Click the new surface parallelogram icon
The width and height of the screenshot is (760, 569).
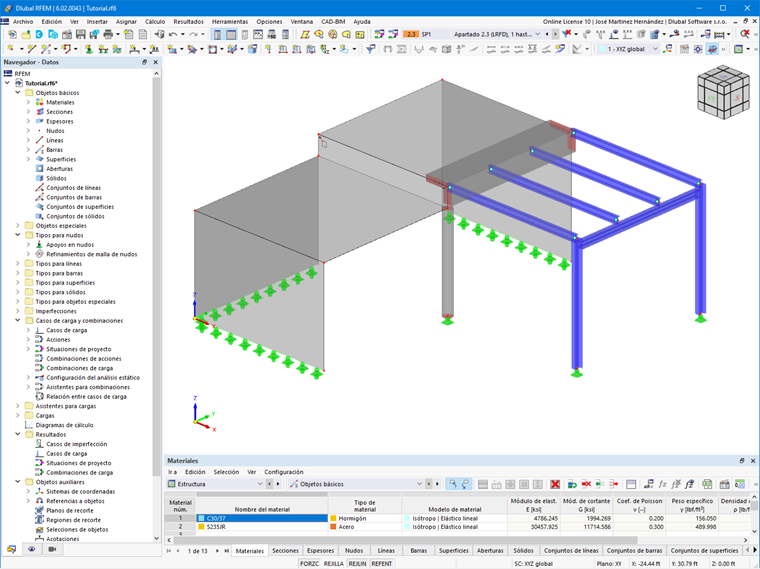point(304,34)
